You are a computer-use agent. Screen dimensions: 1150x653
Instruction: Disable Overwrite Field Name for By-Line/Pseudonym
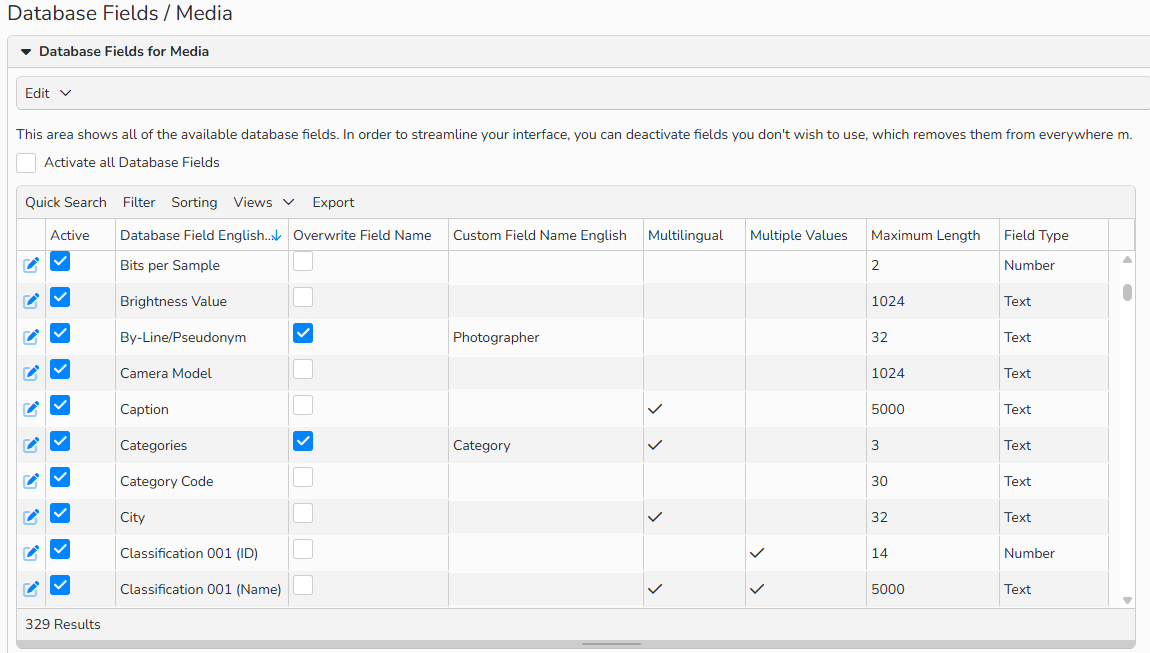[303, 333]
